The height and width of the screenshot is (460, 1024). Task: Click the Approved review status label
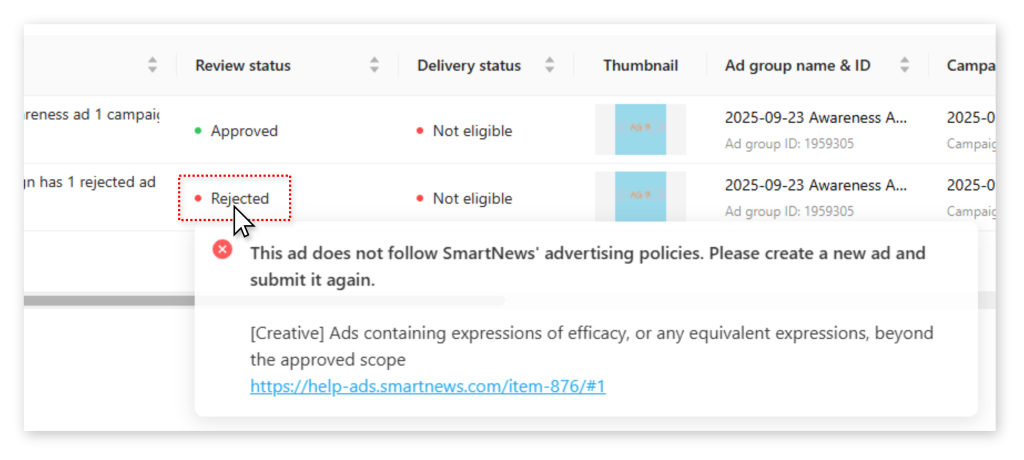[244, 131]
